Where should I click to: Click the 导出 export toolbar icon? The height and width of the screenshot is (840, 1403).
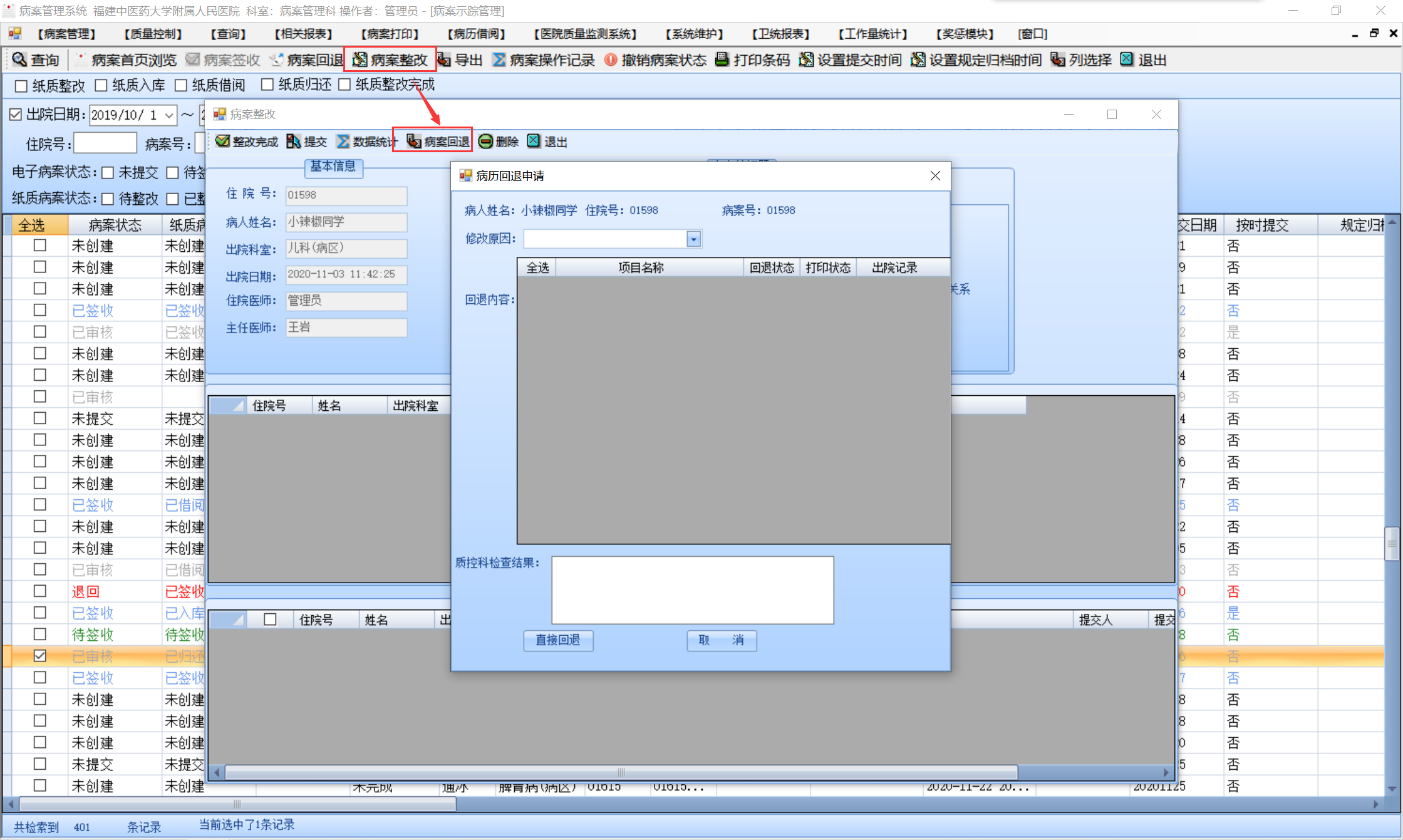pyautogui.click(x=444, y=60)
